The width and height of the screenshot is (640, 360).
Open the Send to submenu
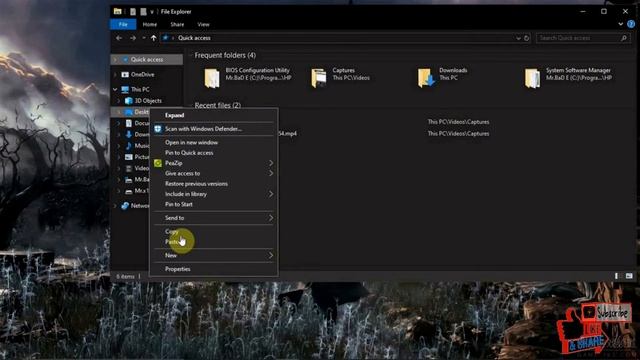(214, 218)
